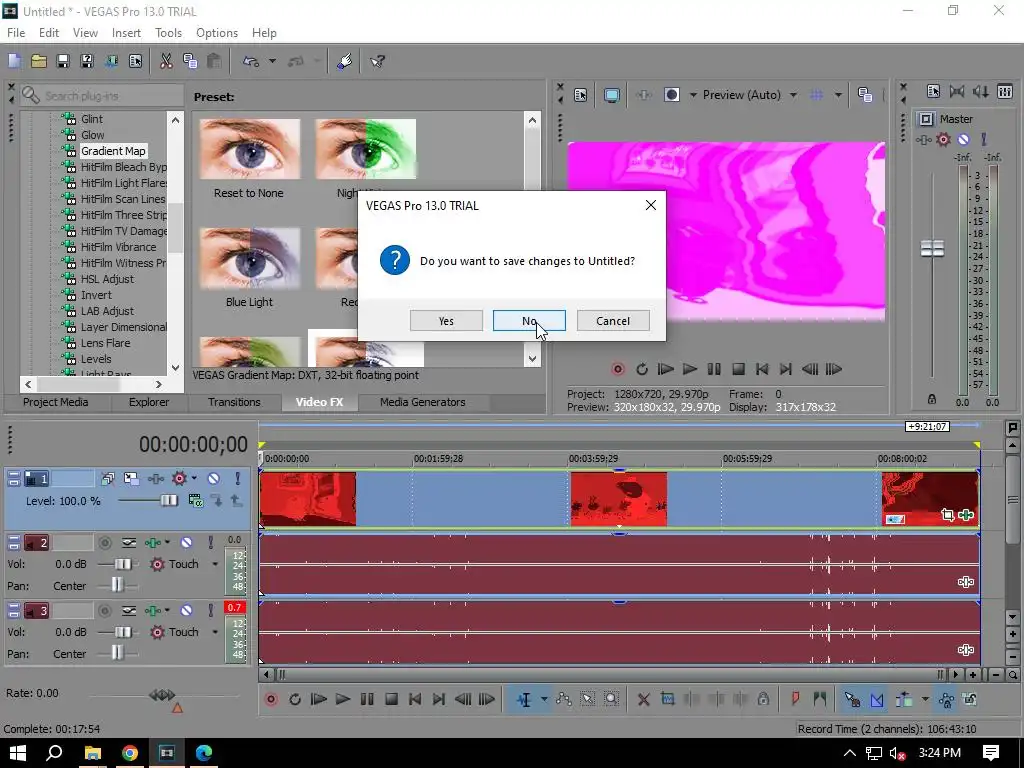Image resolution: width=1024 pixels, height=768 pixels.
Task: Click the Video Preview on external monitor icon
Action: click(611, 95)
